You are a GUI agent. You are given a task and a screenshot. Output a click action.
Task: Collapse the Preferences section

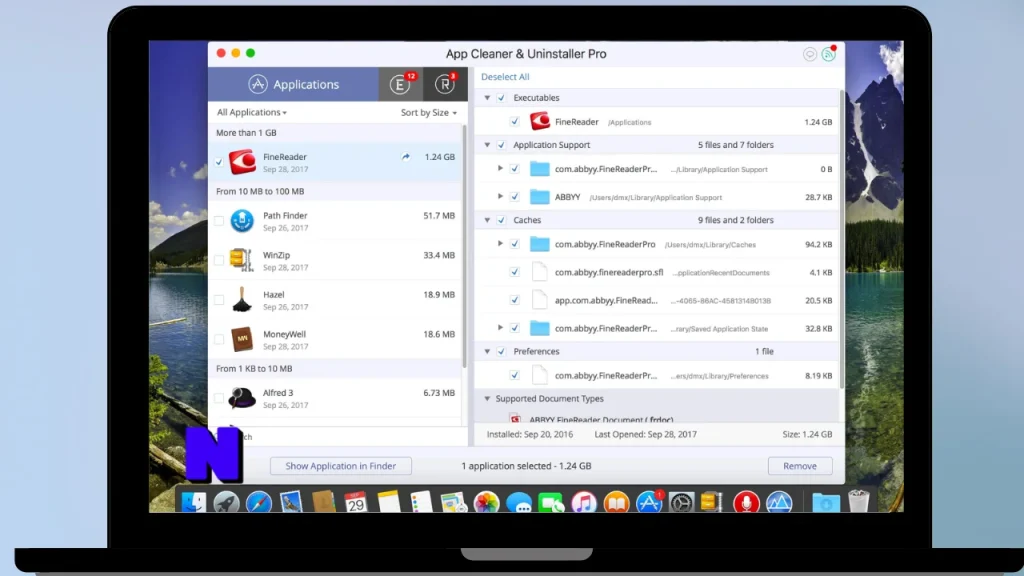click(x=487, y=351)
